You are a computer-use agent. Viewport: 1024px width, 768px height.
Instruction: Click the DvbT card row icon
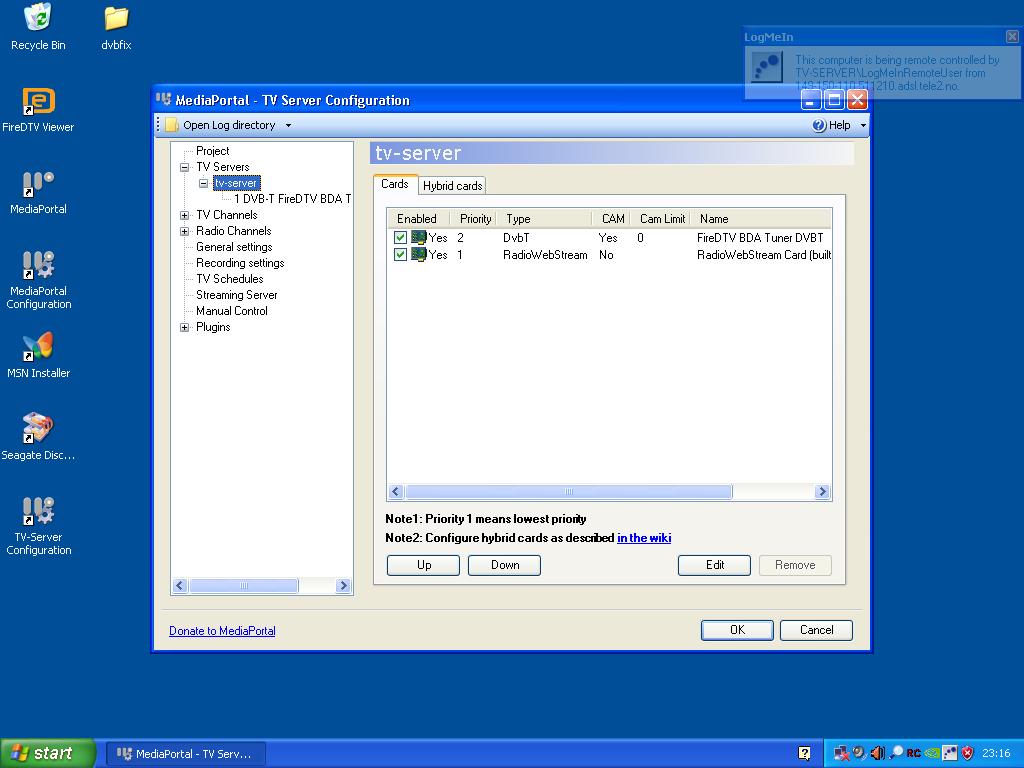[x=419, y=238]
